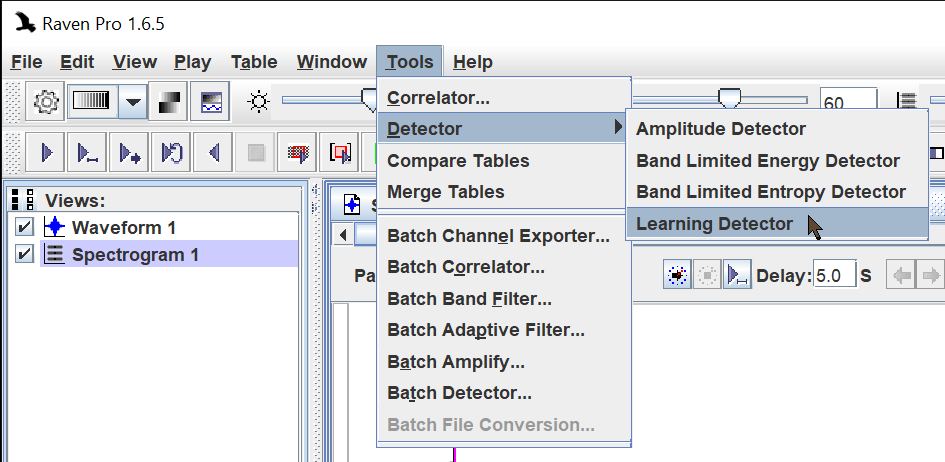Open spectrogram settings gear icon
This screenshot has width=945, height=462.
coord(46,101)
